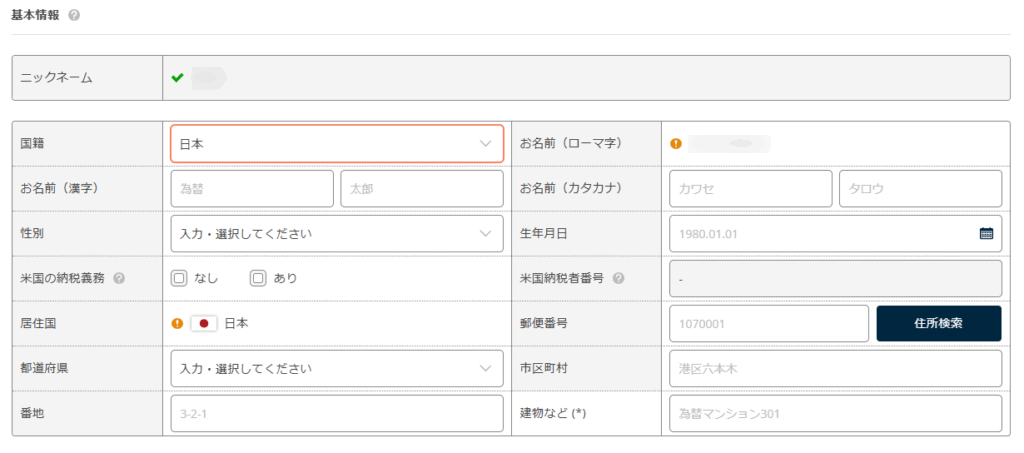Focus the kanji given name field 太郎
The image size is (1024, 453).
tap(422, 189)
